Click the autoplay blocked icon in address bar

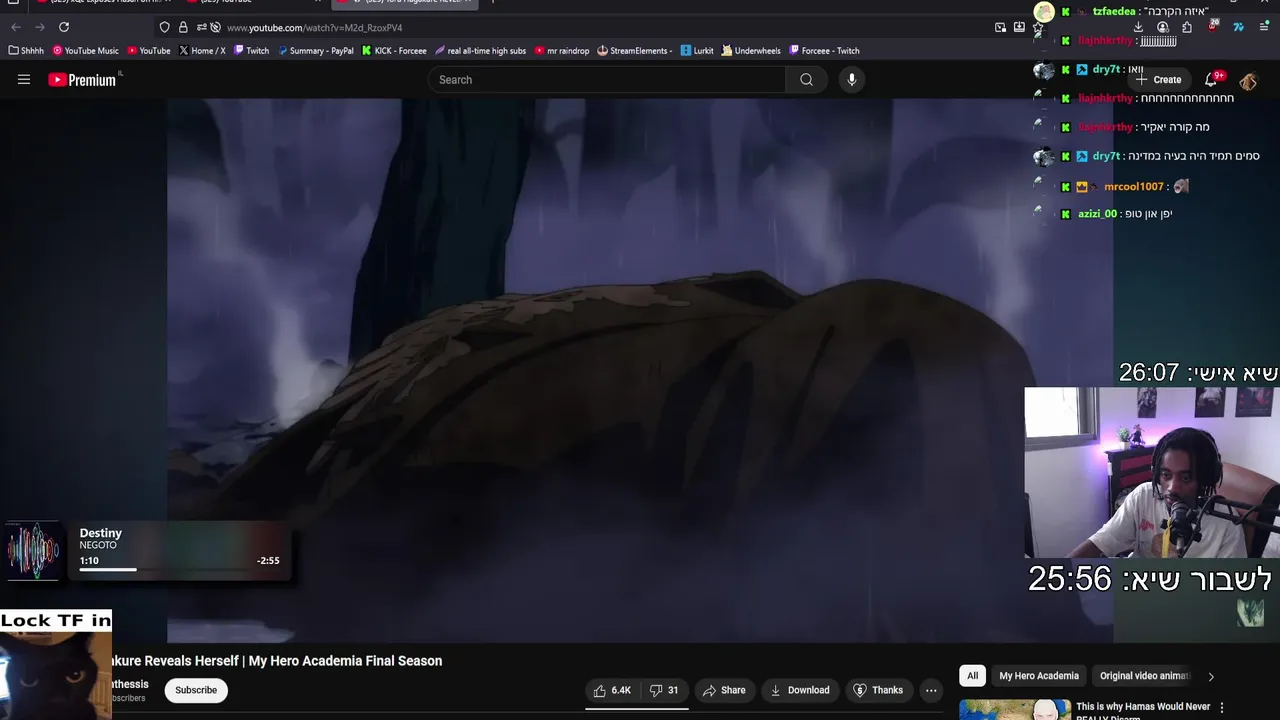pos(215,27)
